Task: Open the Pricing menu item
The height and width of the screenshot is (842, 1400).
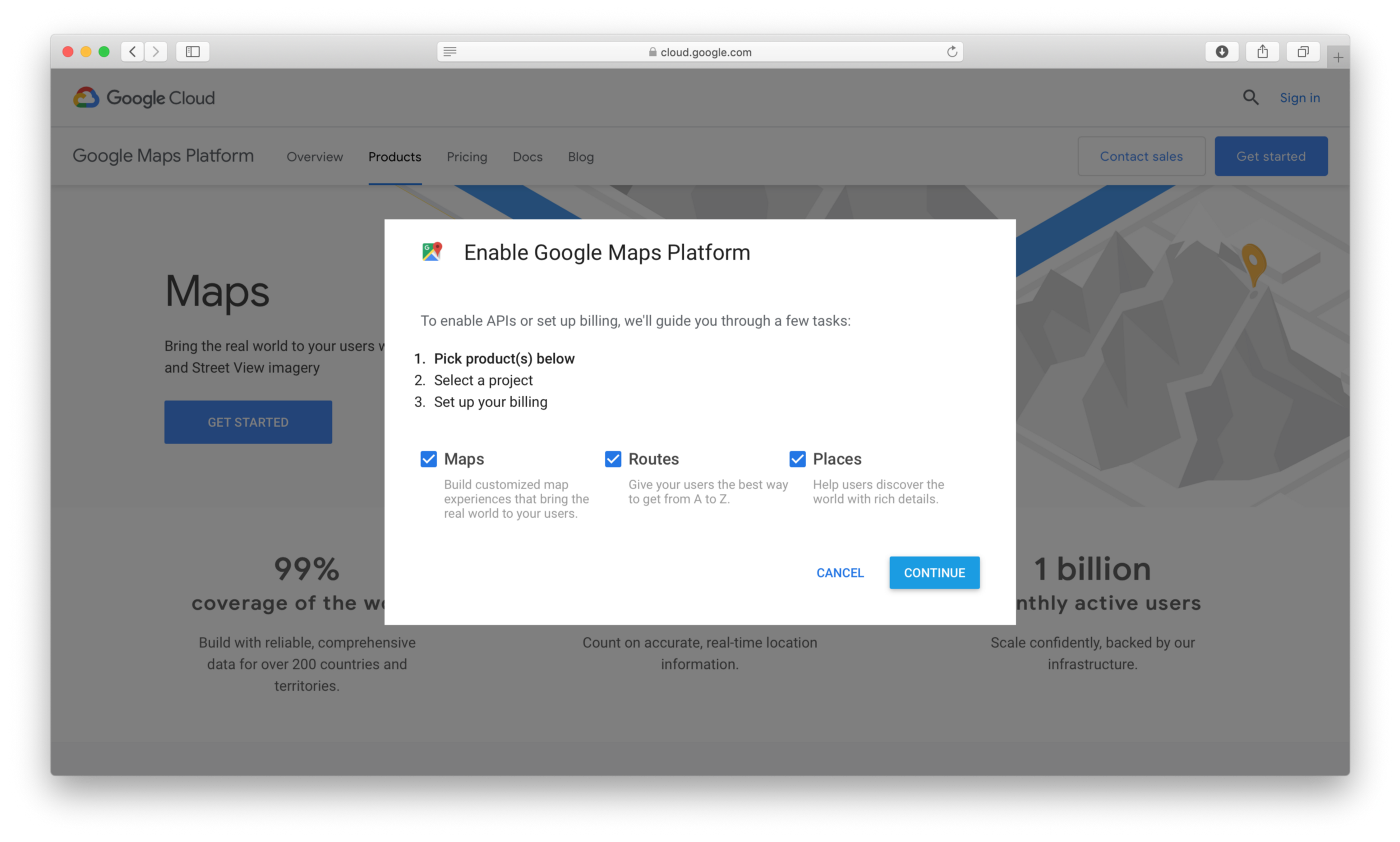Action: coord(467,157)
